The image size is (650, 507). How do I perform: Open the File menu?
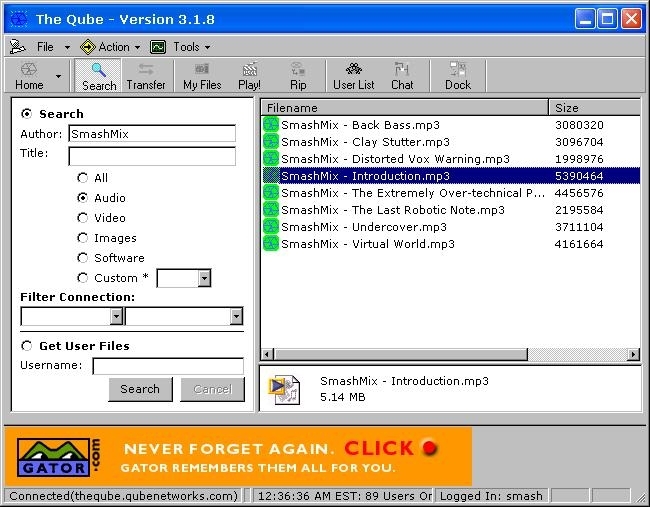(45, 47)
